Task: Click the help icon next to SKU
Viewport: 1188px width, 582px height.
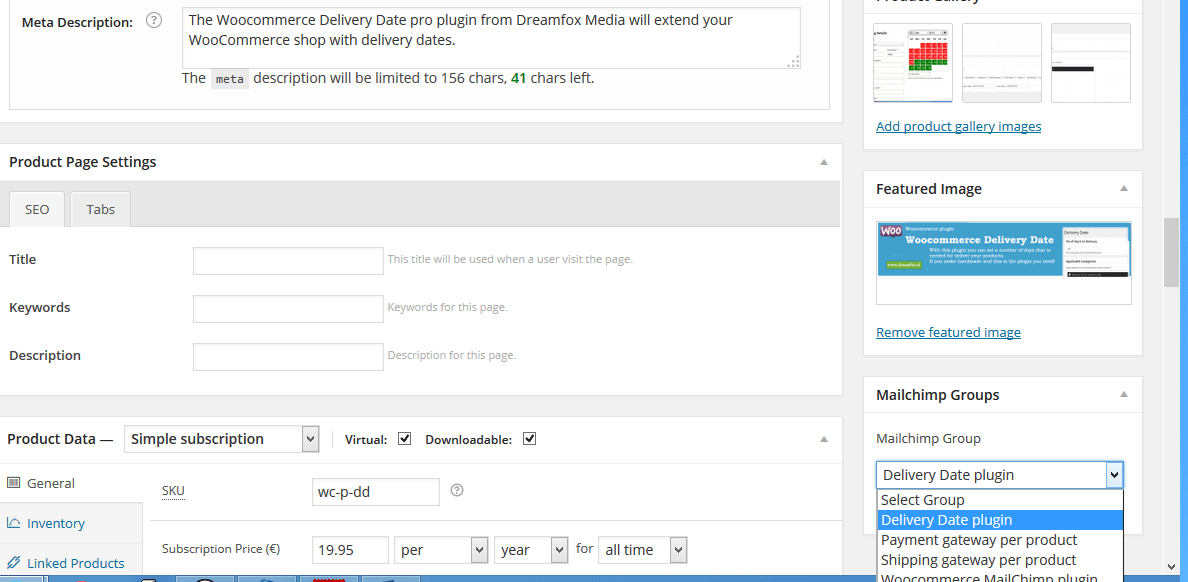Action: [x=457, y=490]
